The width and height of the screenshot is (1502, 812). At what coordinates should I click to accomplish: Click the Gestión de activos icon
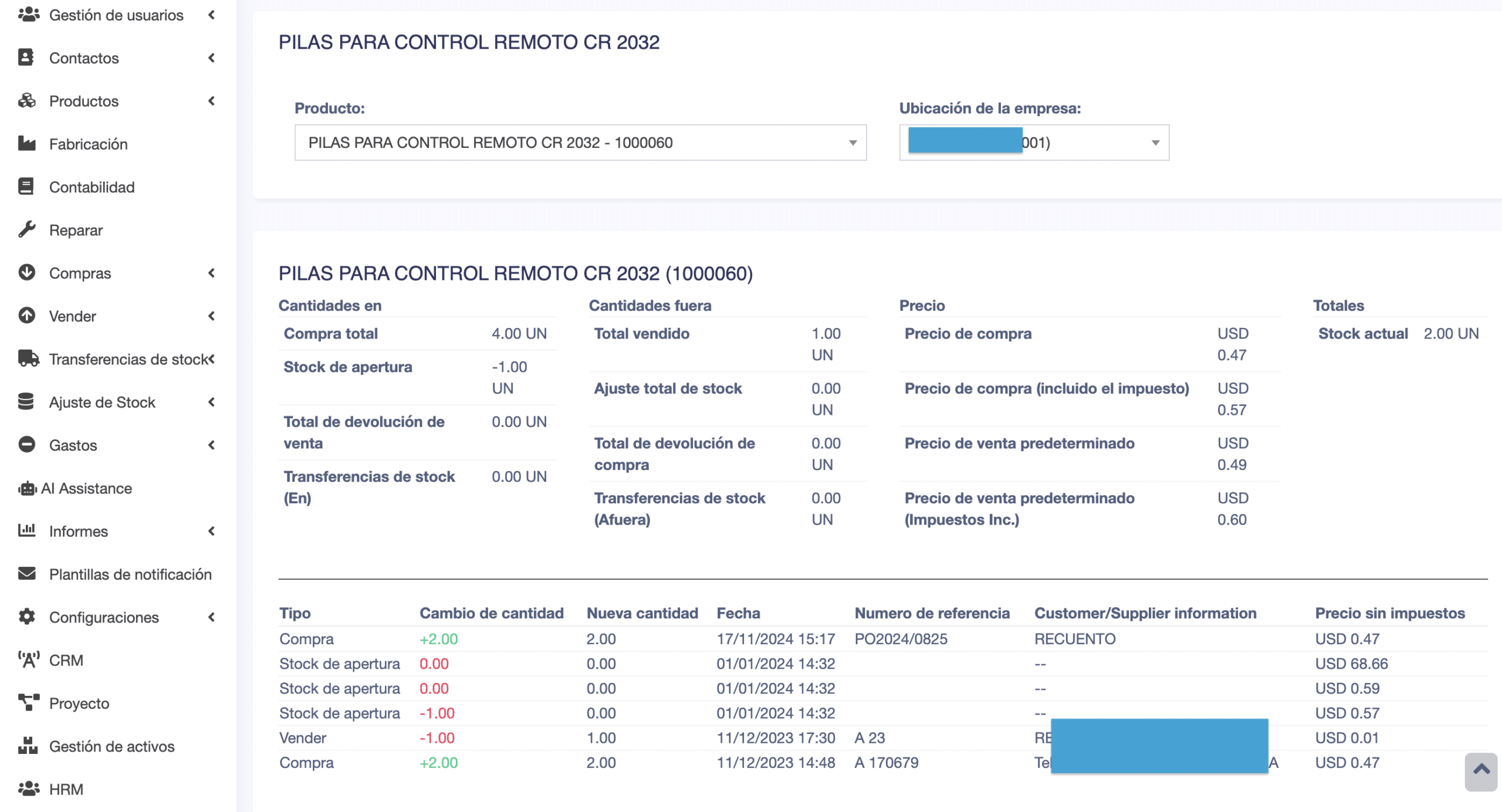pyautogui.click(x=28, y=746)
